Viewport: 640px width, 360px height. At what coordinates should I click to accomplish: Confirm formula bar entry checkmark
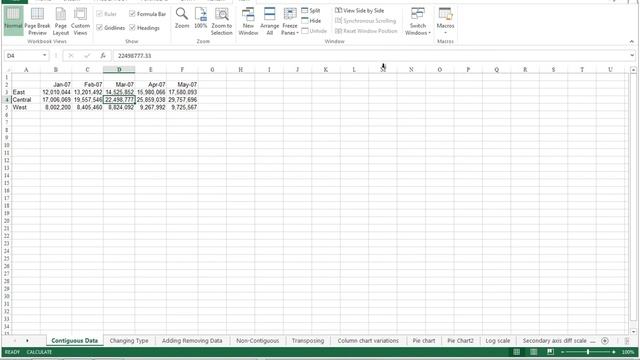coord(87,56)
